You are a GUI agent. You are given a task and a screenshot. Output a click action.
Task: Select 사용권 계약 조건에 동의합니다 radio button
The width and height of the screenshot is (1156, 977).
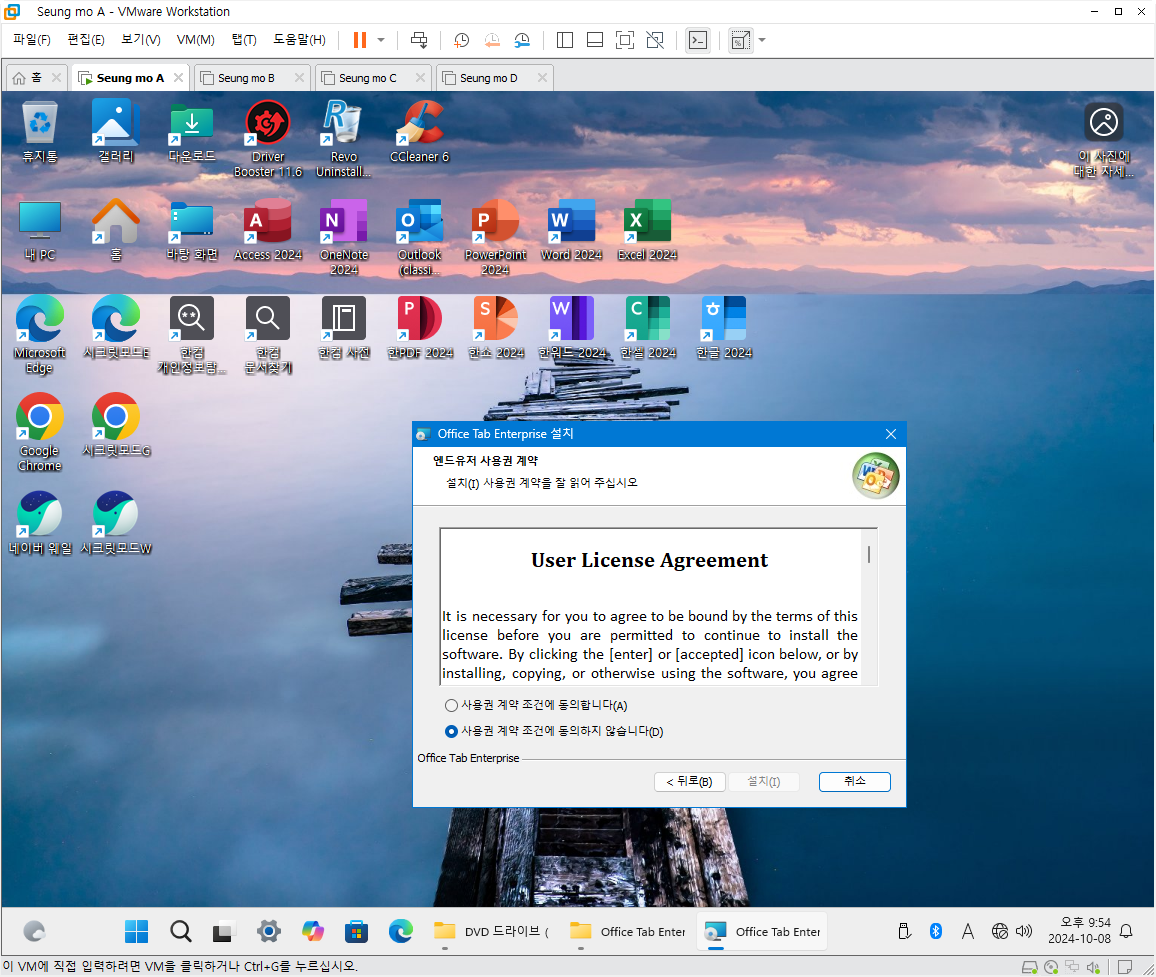click(451, 706)
